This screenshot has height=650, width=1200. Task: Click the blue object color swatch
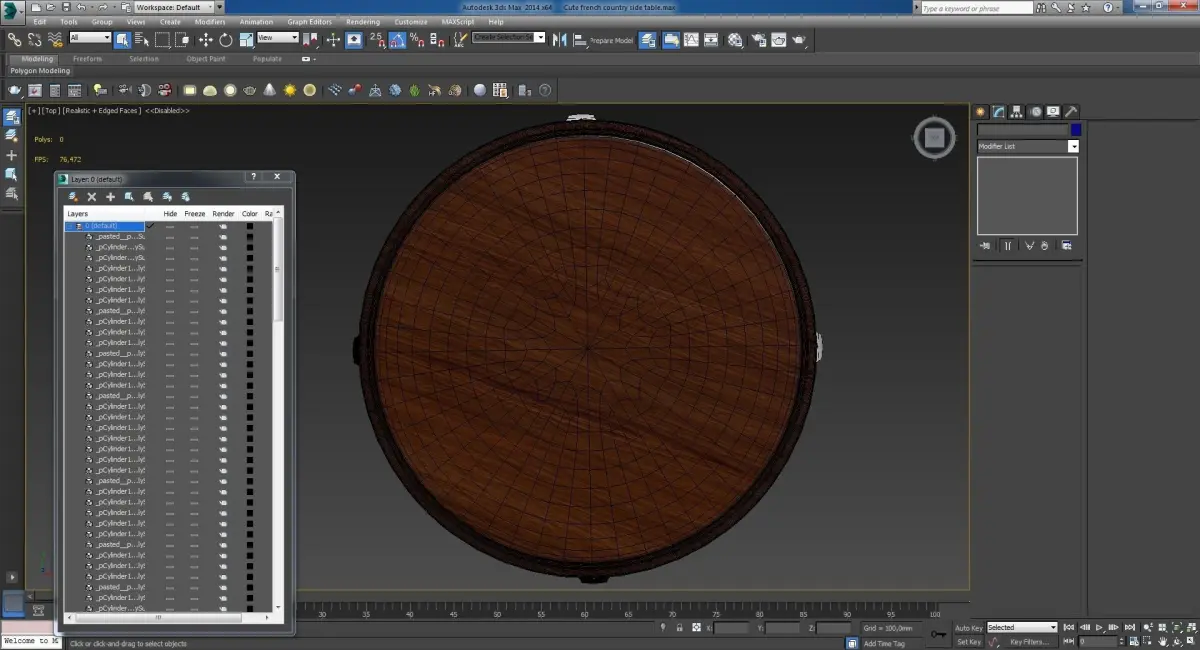[1075, 130]
